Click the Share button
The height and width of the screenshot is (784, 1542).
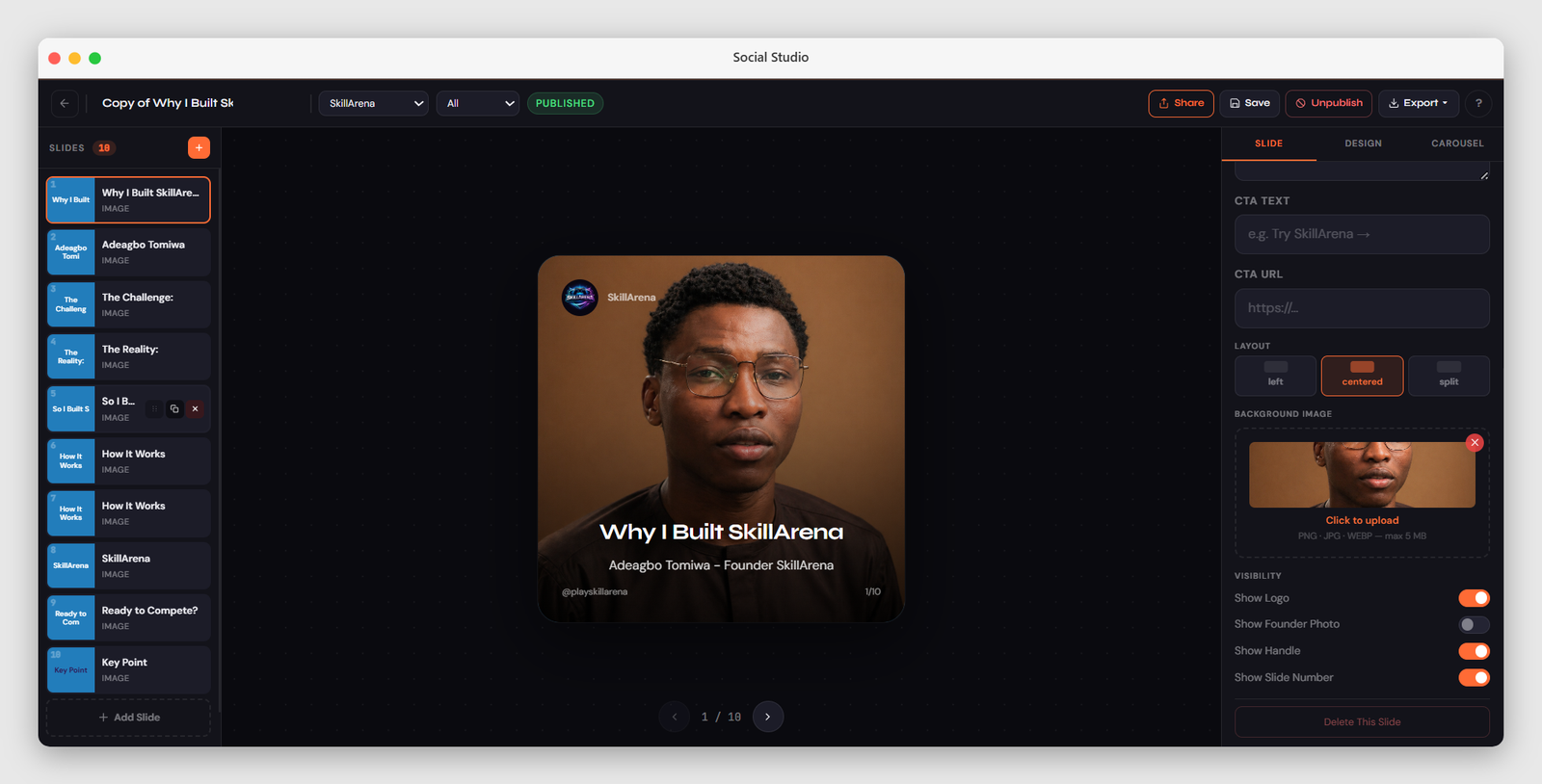tap(1181, 103)
